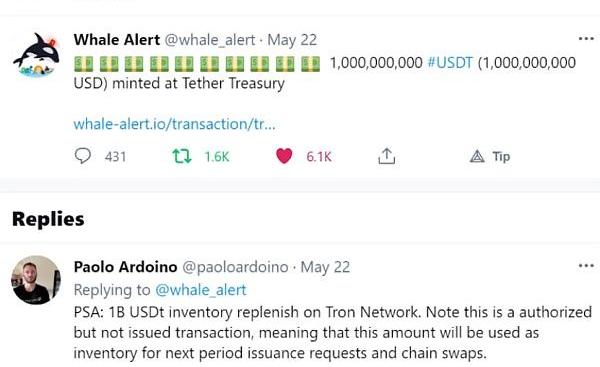Click the May 22 date on Whale Alert tweet

[292, 40]
